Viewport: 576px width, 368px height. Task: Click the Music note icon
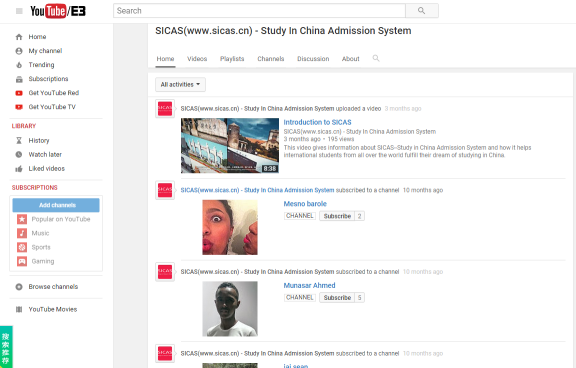tap(22, 233)
